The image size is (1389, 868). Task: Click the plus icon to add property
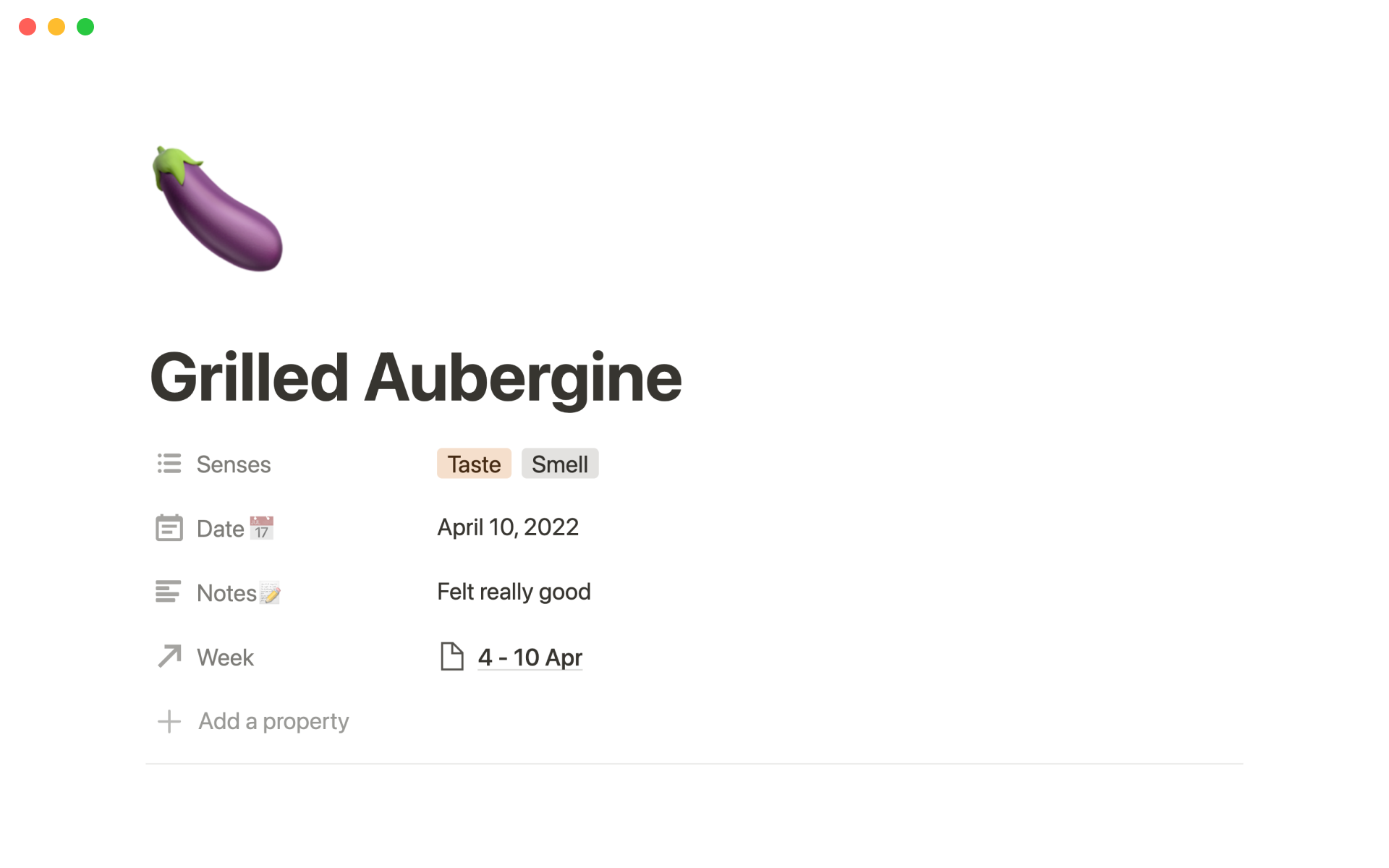point(169,721)
